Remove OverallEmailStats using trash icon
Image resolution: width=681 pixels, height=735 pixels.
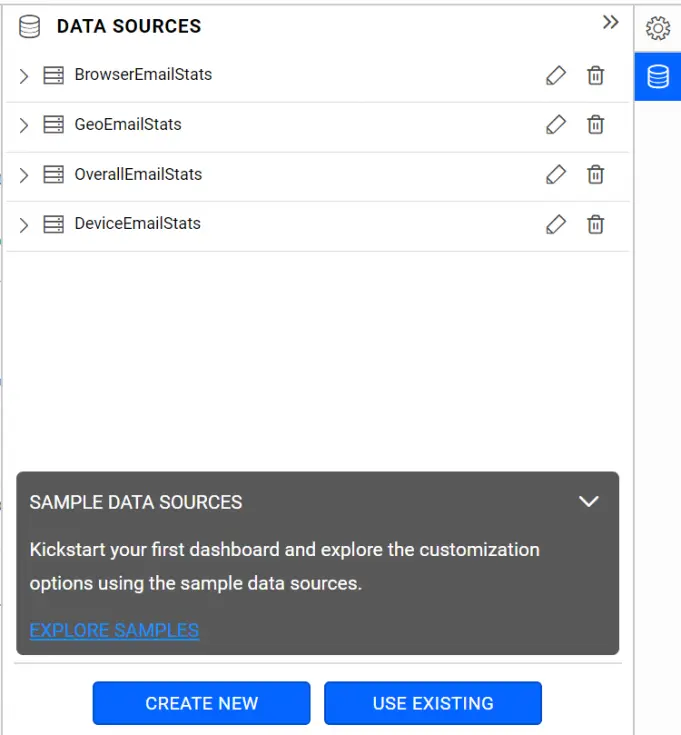595,174
